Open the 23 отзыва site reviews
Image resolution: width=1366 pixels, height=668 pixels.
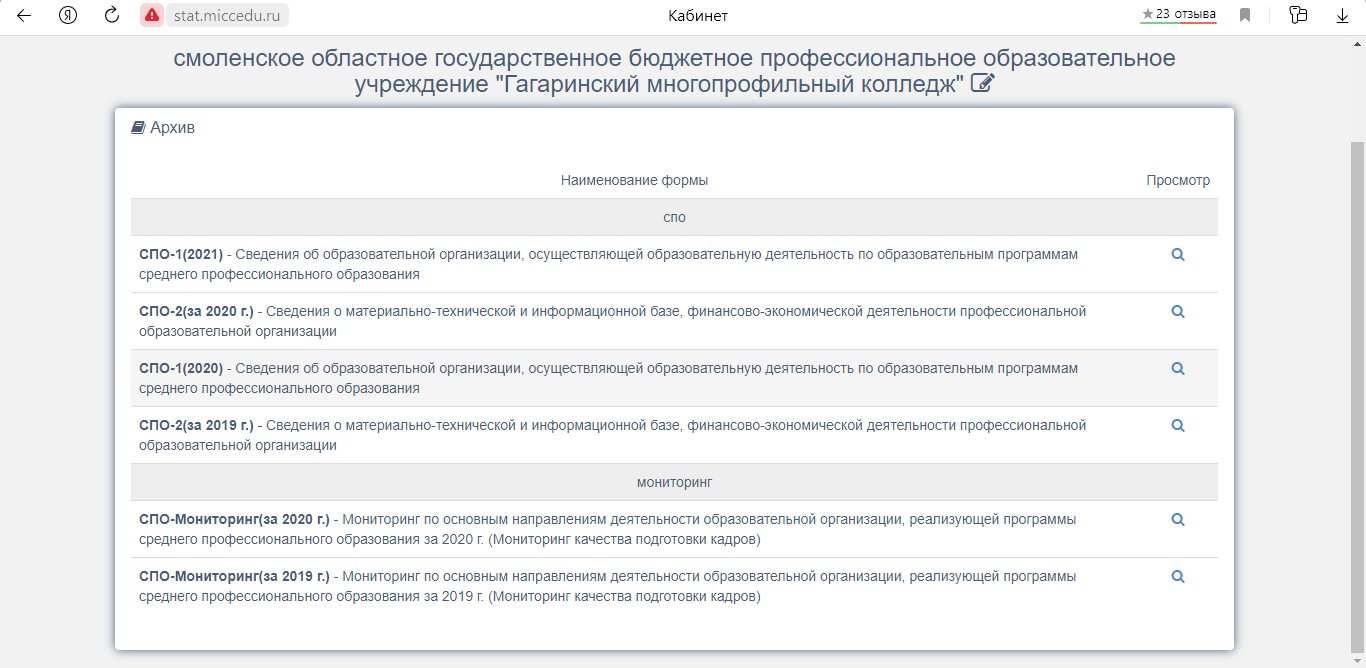point(1179,15)
